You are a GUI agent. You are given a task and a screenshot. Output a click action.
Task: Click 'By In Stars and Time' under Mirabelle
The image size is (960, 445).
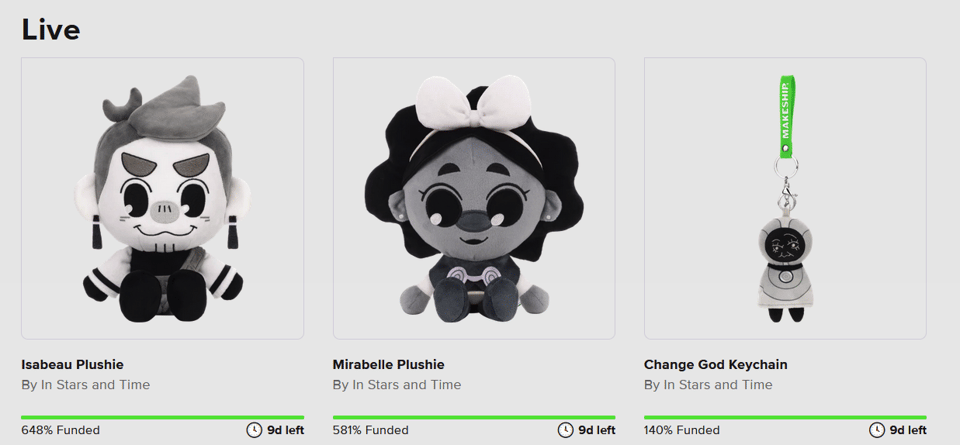[397, 385]
